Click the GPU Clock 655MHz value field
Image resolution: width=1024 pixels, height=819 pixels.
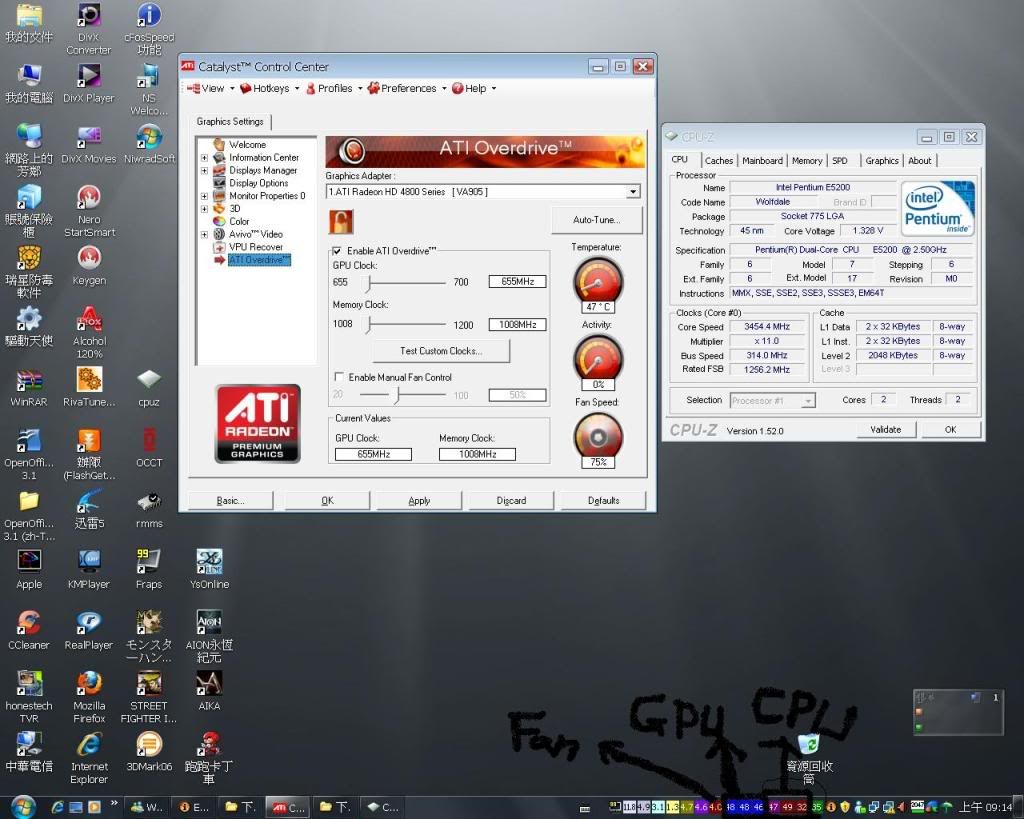click(x=517, y=281)
